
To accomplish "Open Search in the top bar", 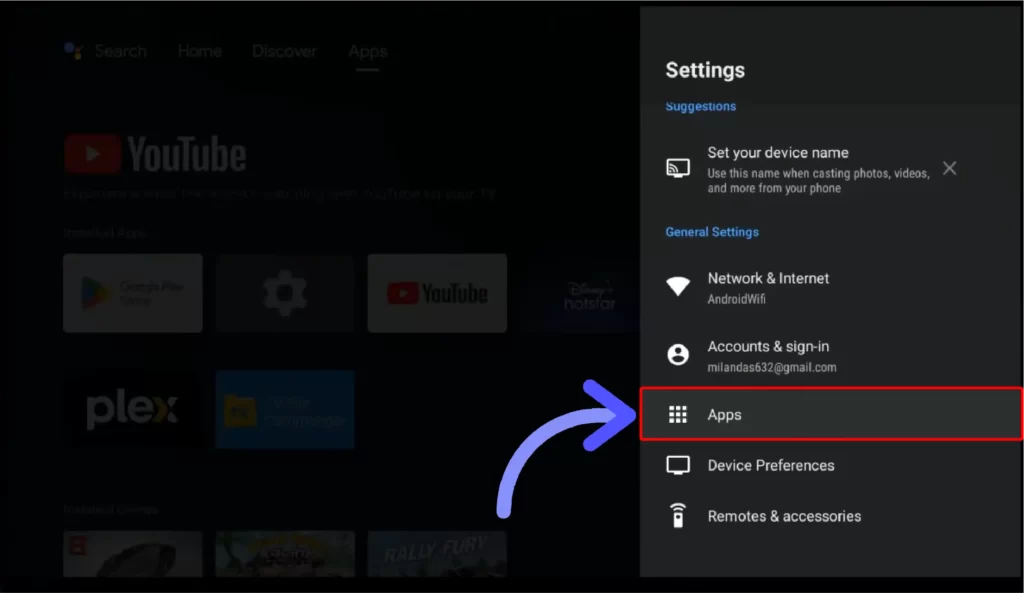I will pos(120,51).
